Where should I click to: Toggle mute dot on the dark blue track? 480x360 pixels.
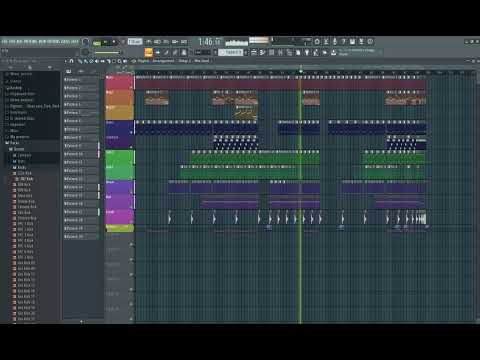click(x=132, y=132)
